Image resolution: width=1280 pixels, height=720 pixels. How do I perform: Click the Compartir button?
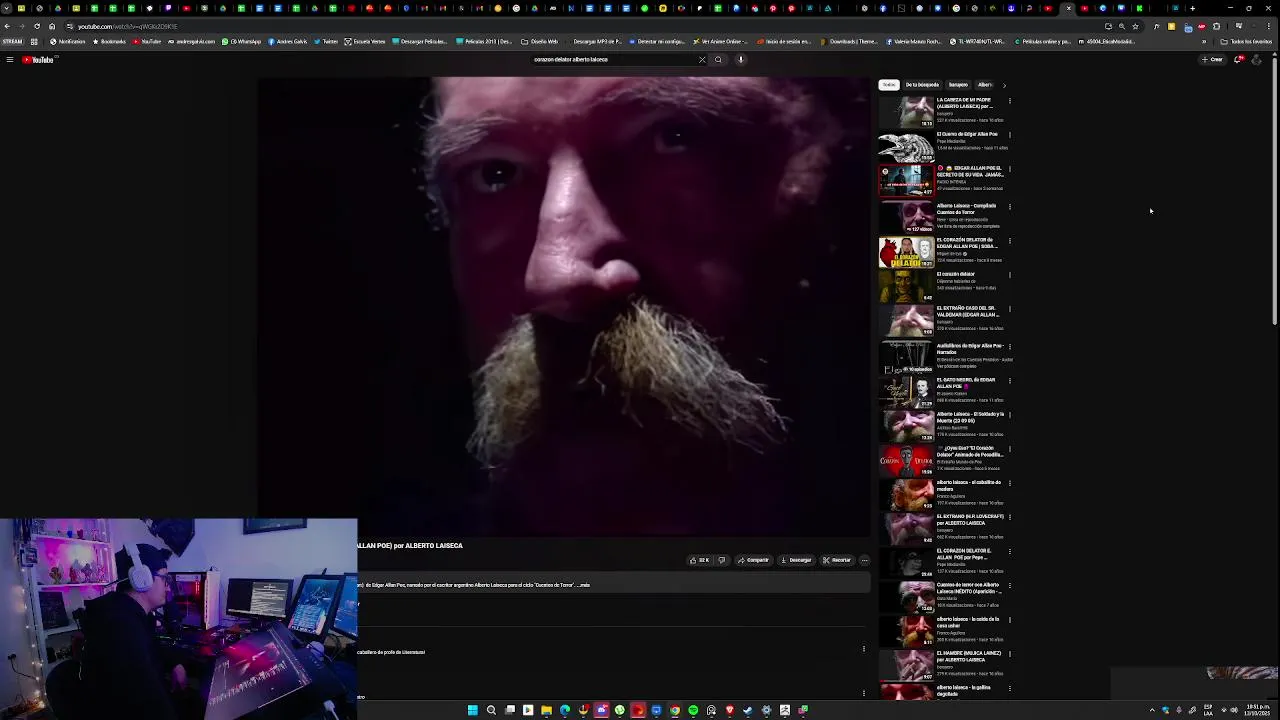[753, 560]
